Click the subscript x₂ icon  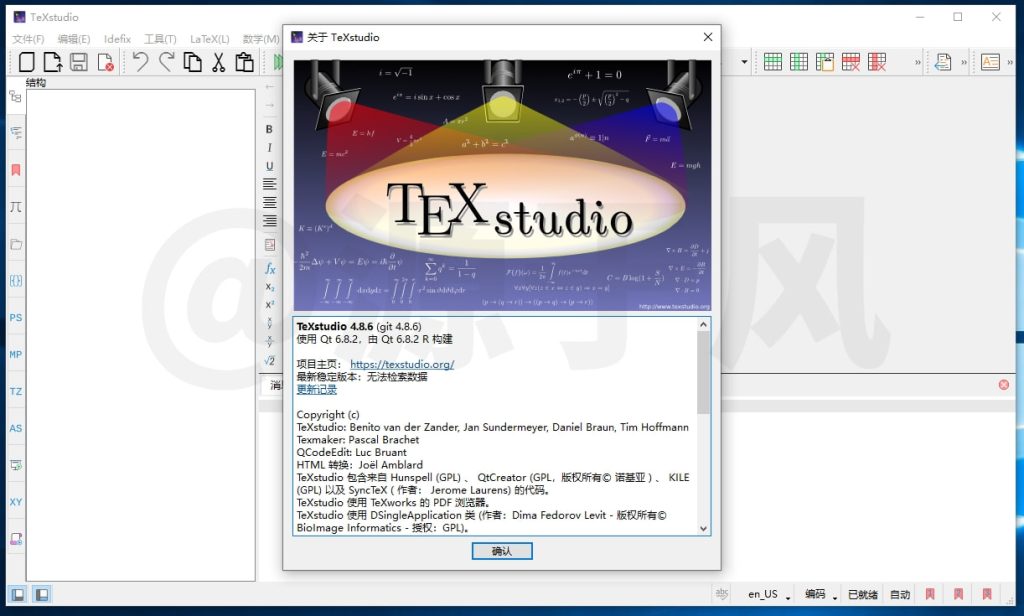[270, 287]
